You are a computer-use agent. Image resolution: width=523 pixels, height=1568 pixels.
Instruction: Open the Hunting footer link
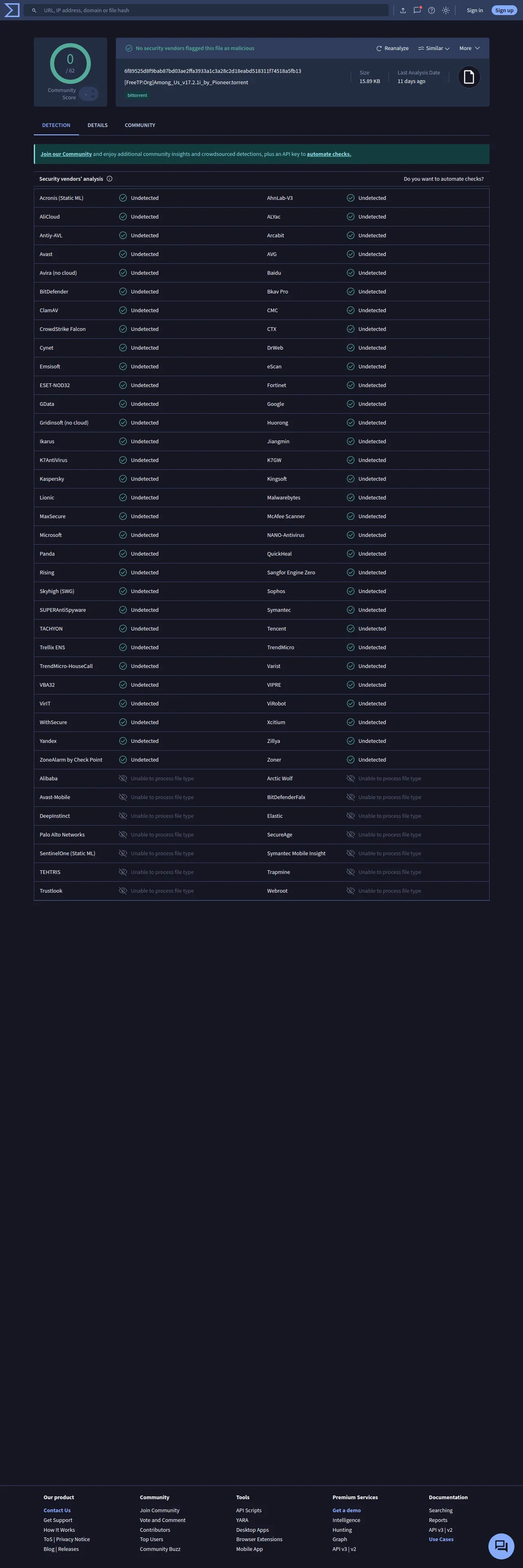tap(342, 1530)
